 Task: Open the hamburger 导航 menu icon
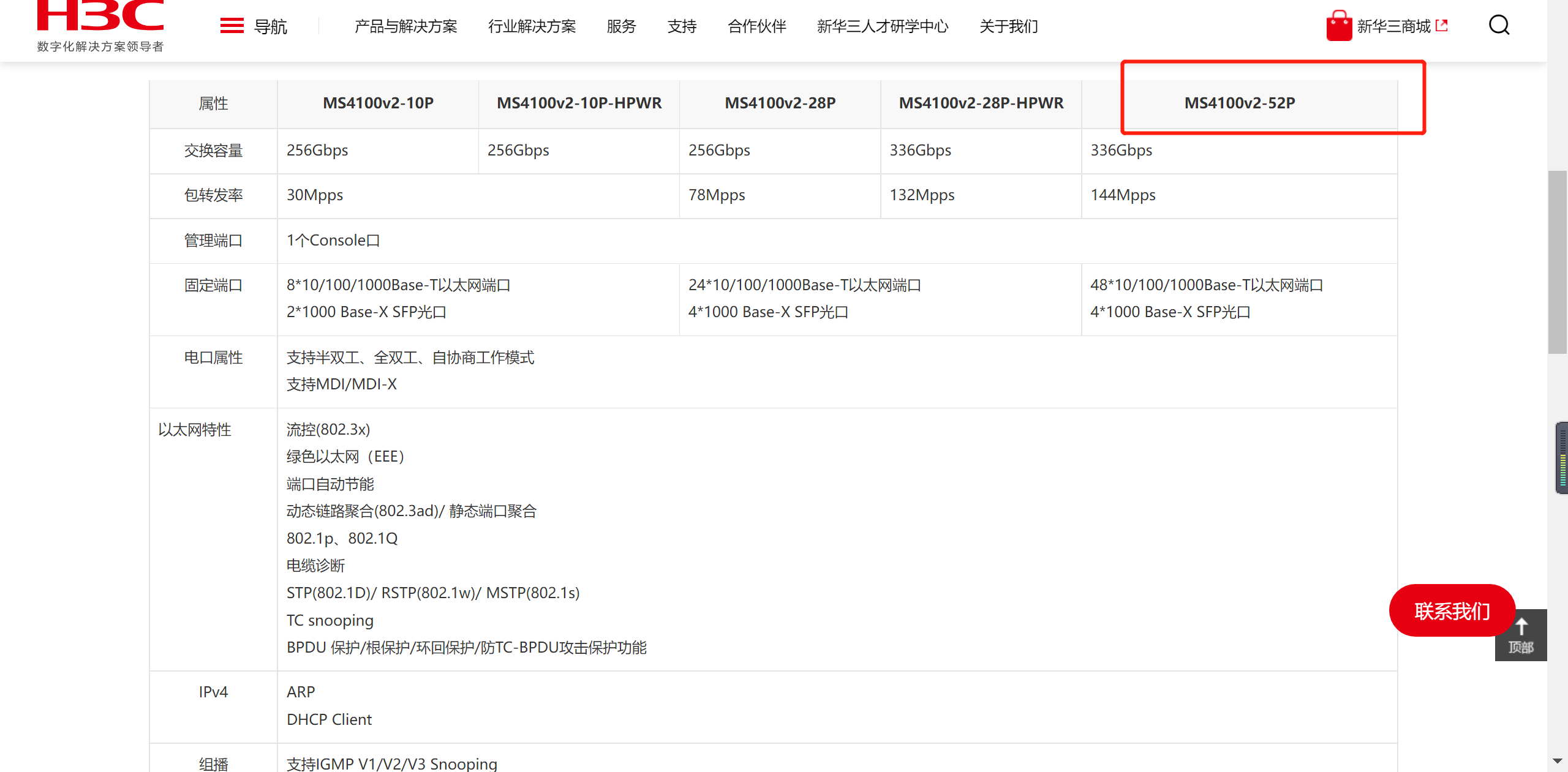coord(232,26)
